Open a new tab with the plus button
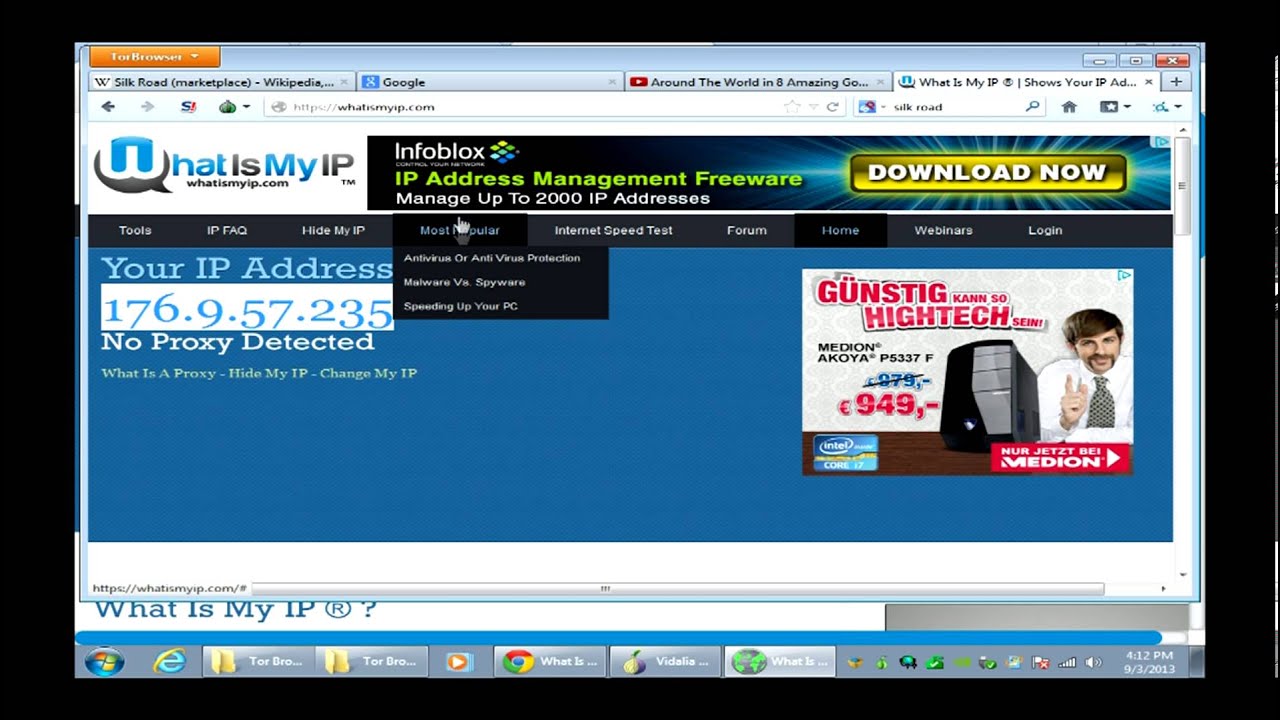The height and width of the screenshot is (720, 1280). coord(1176,82)
